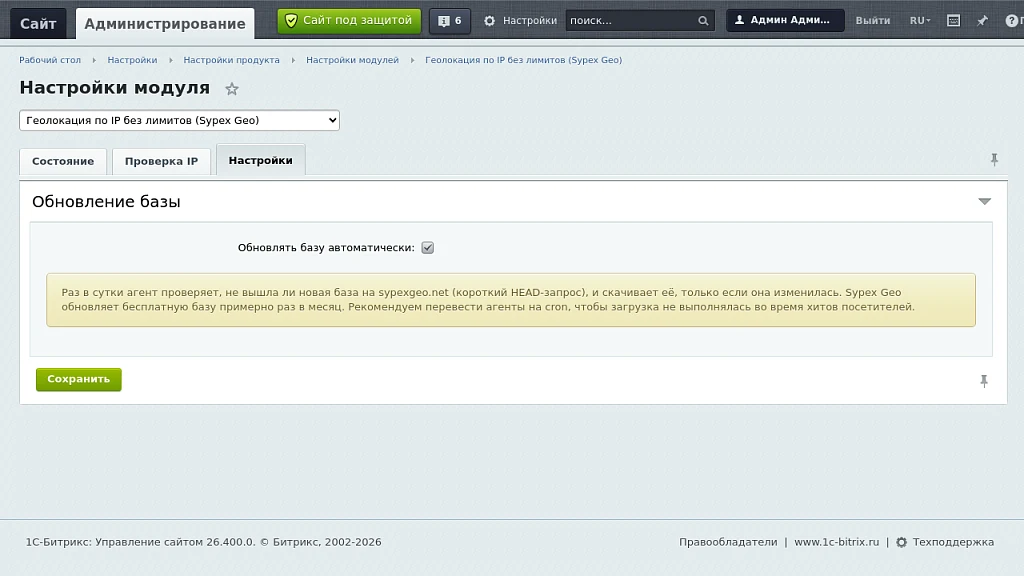Viewport: 1024px width, 576px height.
Task: Open Правообладатели footer link
Action: (x=728, y=542)
